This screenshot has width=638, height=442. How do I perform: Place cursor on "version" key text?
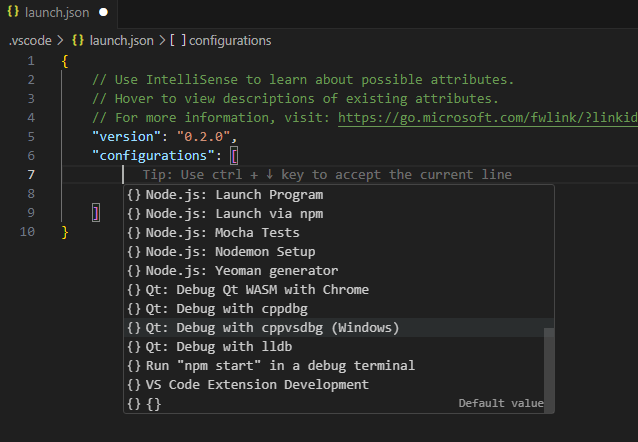point(127,137)
